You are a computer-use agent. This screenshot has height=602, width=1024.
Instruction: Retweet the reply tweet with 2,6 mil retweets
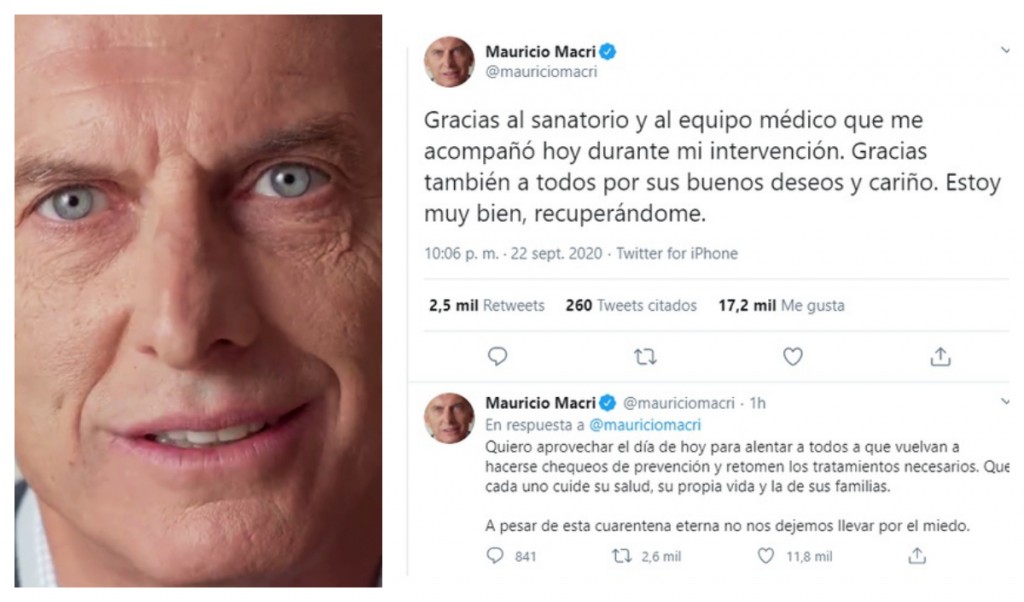coord(621,556)
